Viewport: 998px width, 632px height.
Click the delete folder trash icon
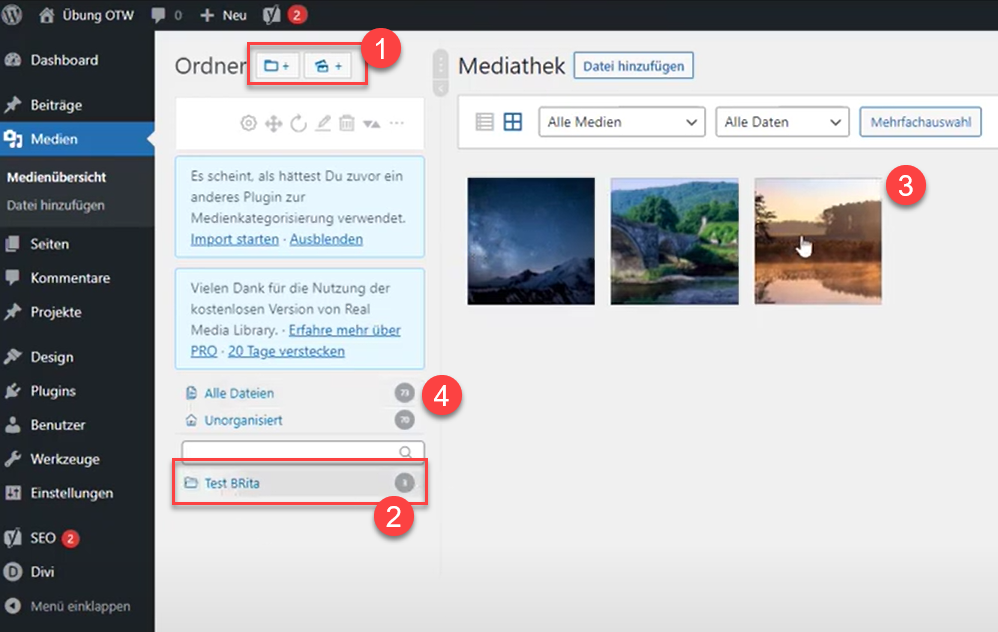tap(346, 123)
